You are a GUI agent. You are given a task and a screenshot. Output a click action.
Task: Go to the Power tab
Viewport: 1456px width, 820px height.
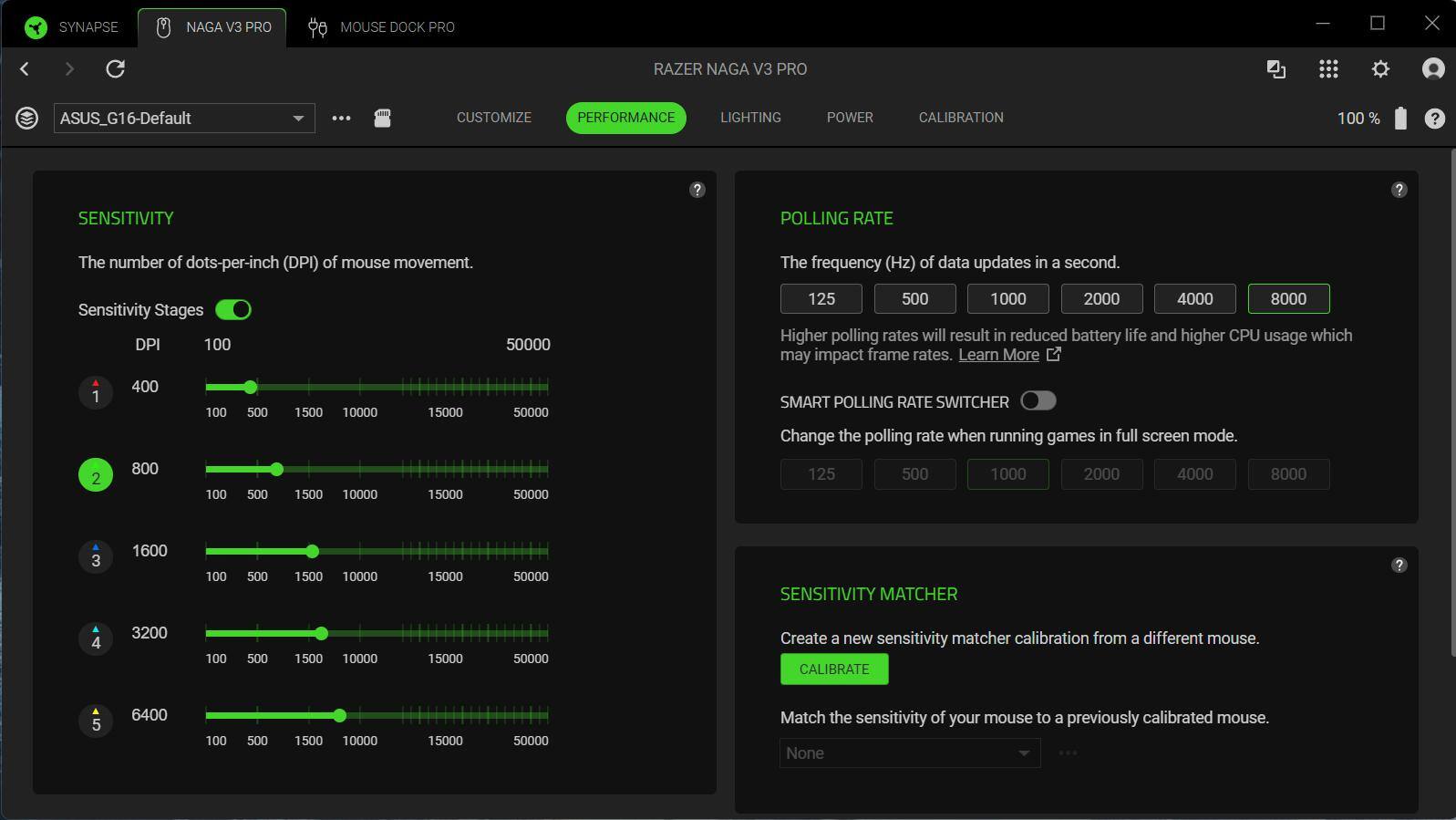point(850,118)
